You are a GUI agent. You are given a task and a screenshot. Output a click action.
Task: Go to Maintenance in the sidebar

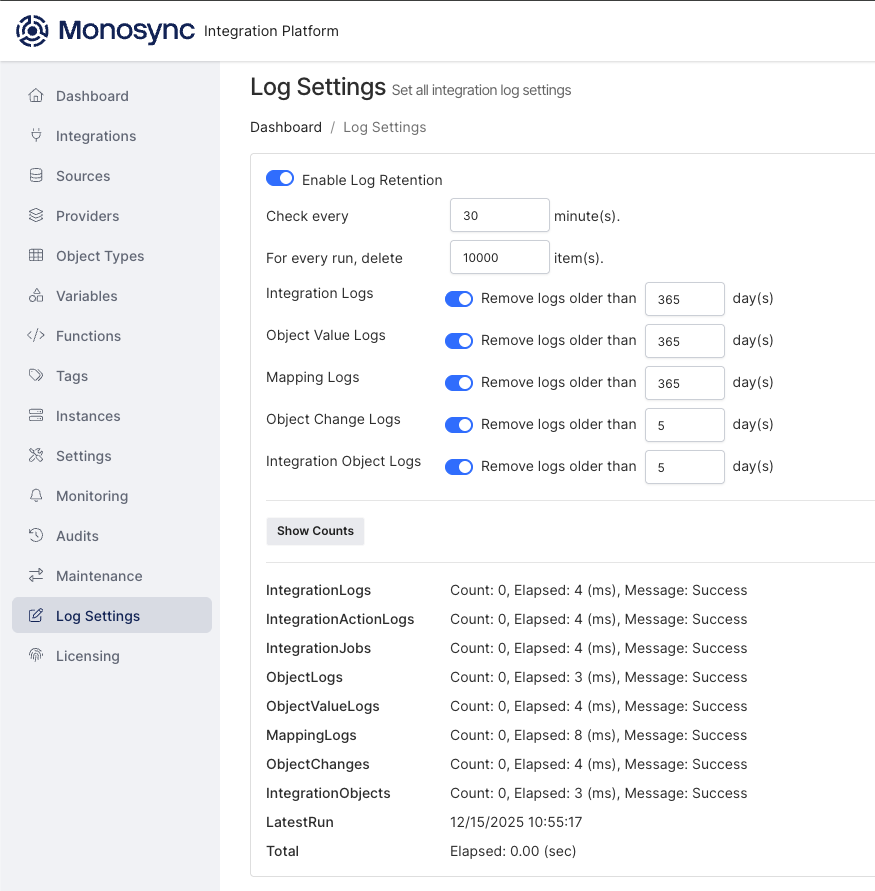[x=99, y=576]
